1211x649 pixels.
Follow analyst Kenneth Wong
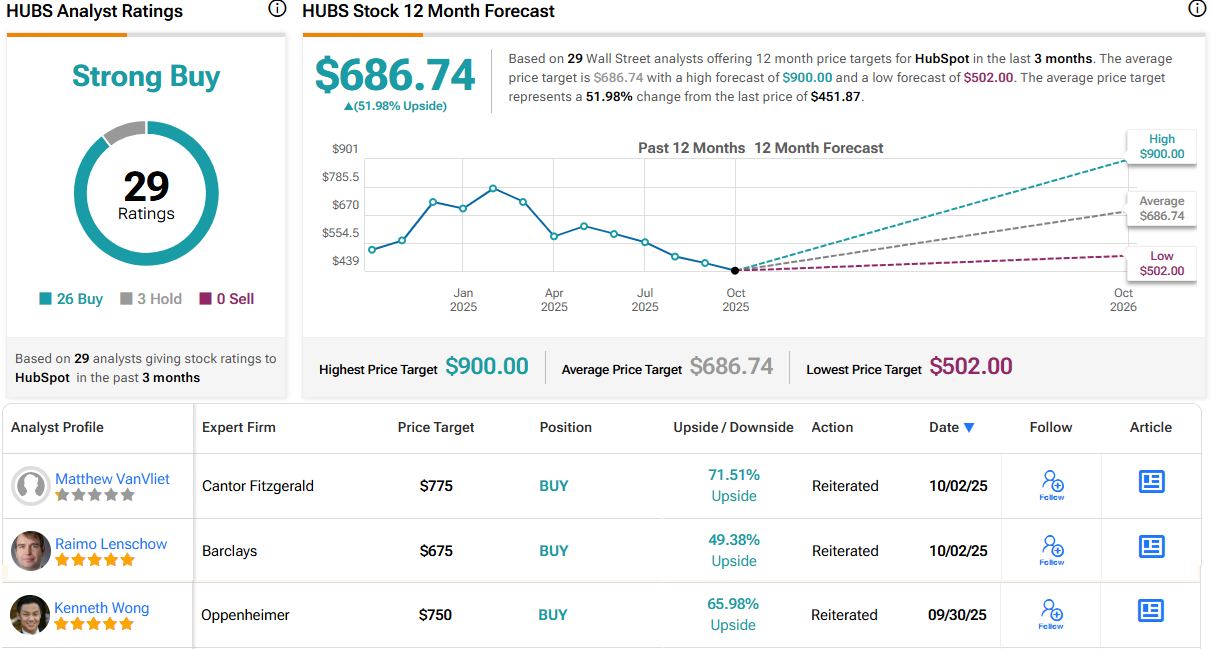pyautogui.click(x=1051, y=613)
